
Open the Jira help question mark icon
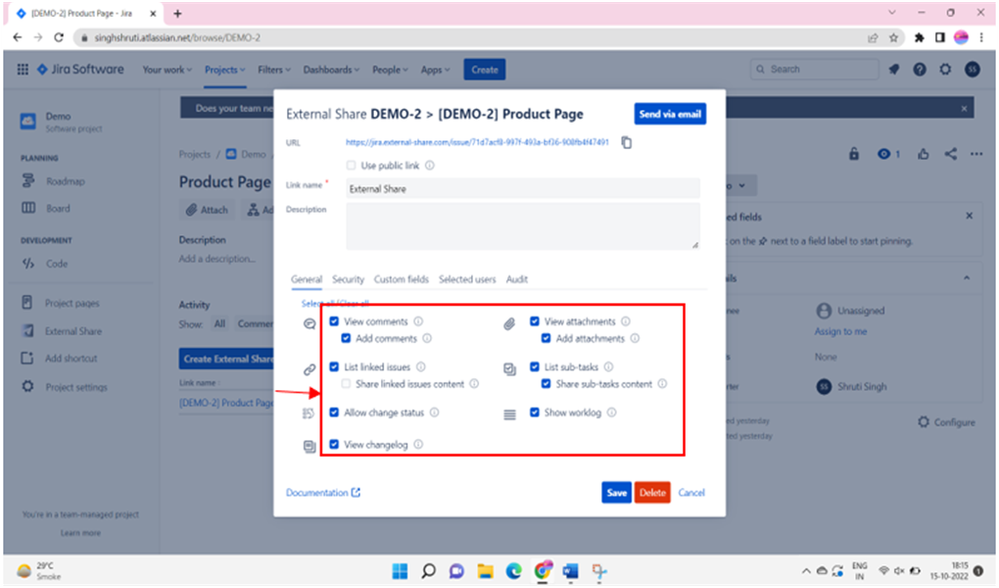pos(919,69)
